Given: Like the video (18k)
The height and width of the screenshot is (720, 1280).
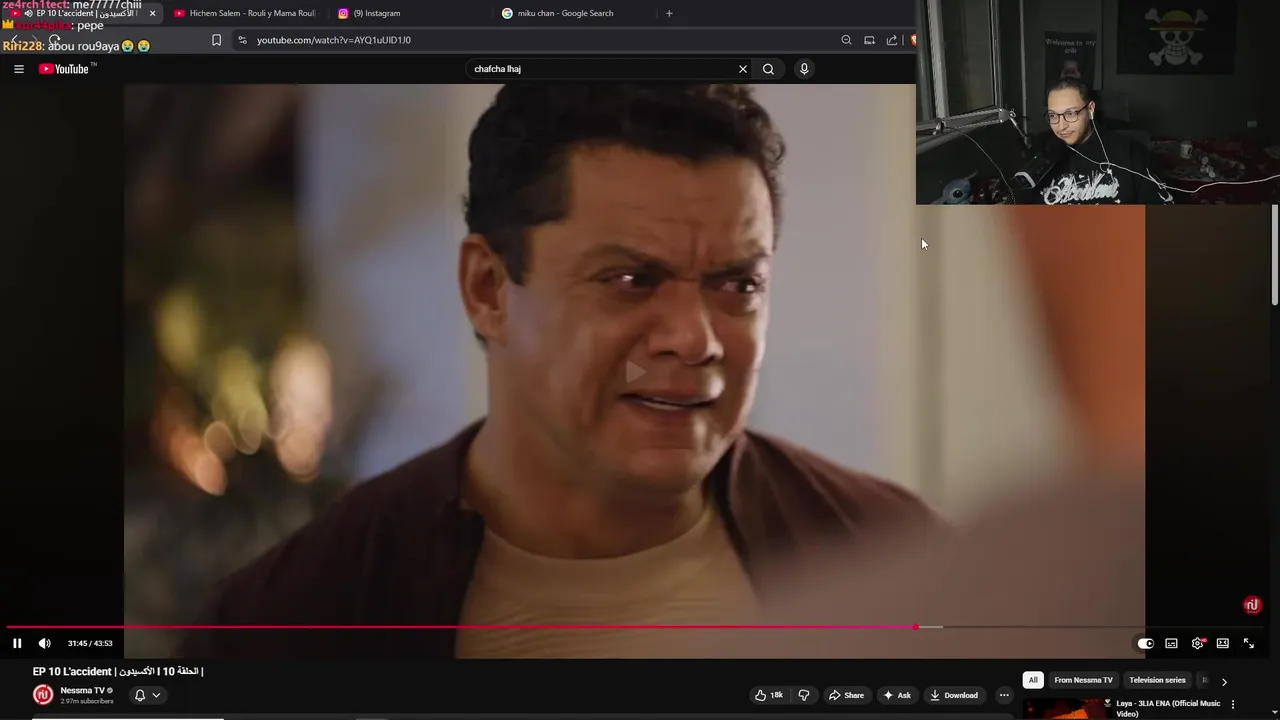Looking at the screenshot, I should coord(769,695).
